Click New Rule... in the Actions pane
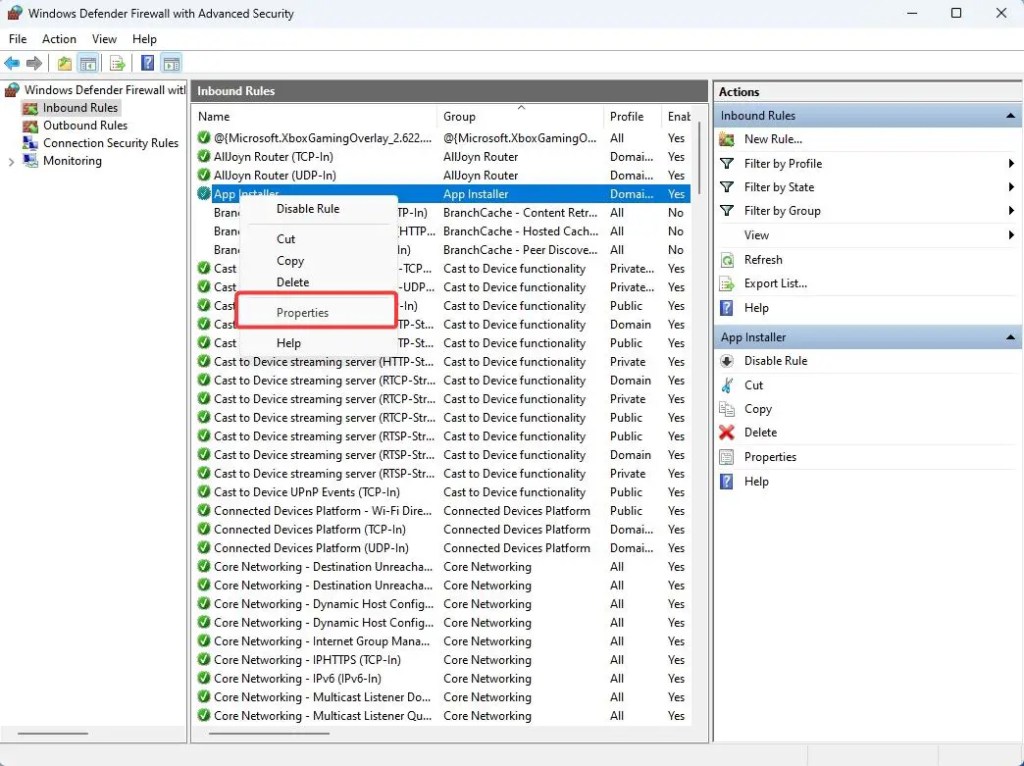The width and height of the screenshot is (1024, 766). [773, 139]
